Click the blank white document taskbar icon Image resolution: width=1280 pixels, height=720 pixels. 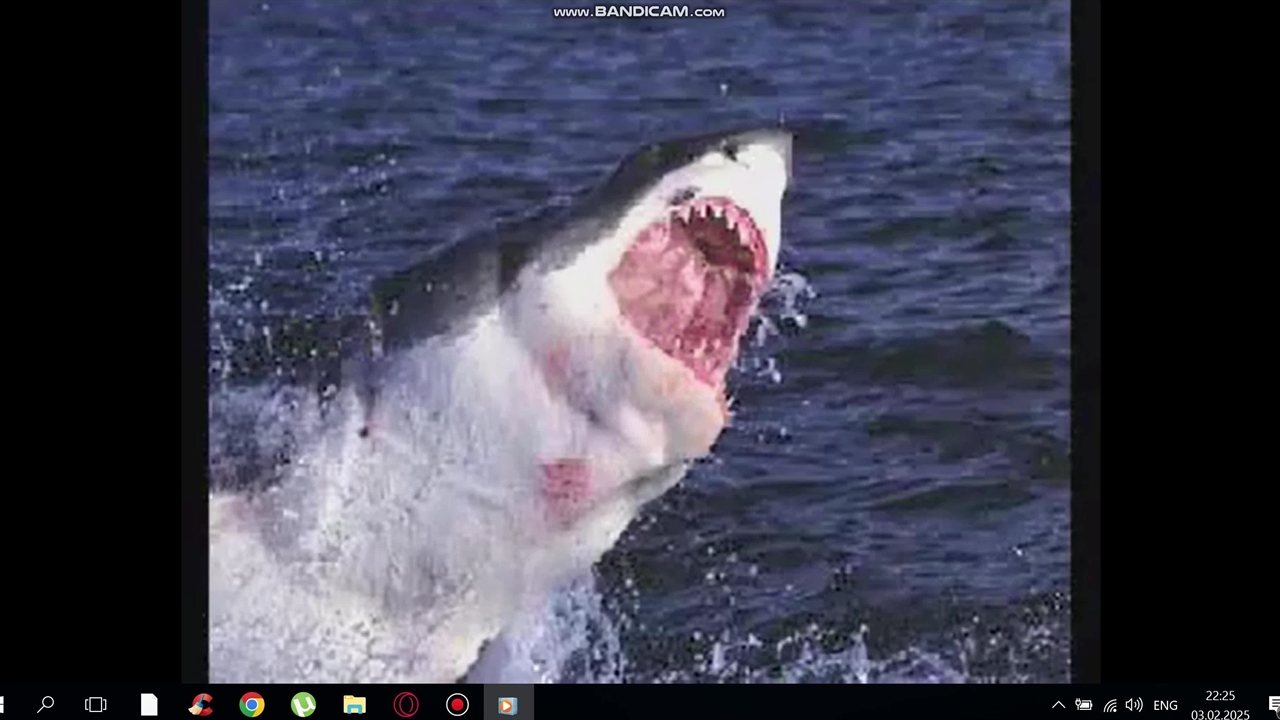tap(149, 705)
